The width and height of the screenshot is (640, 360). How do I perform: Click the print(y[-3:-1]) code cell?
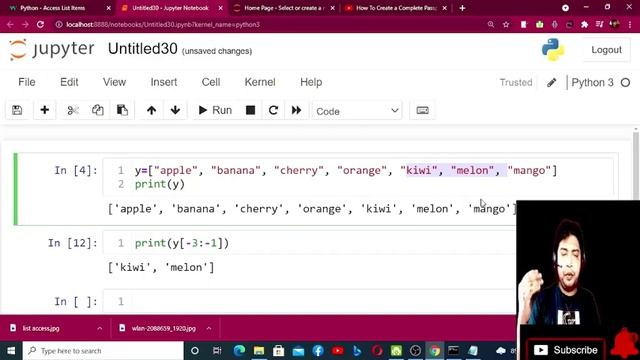point(309,243)
